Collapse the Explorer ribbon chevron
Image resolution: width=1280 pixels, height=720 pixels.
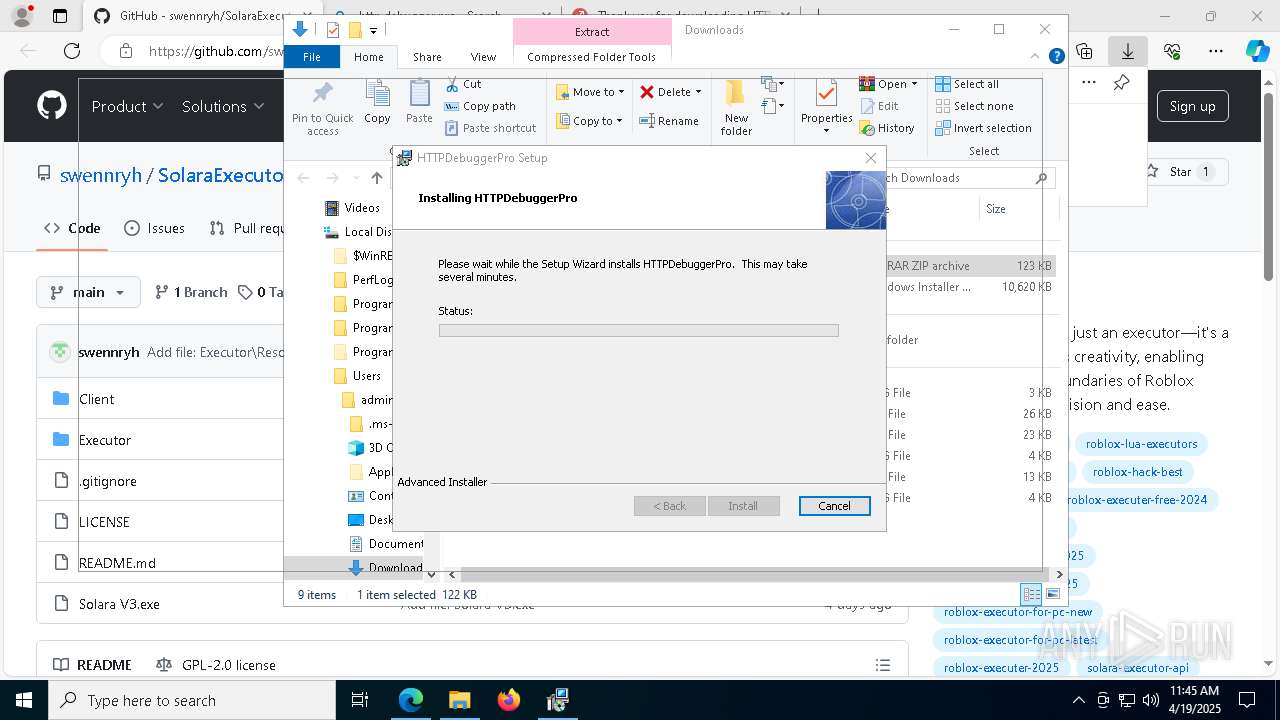click(x=1037, y=57)
